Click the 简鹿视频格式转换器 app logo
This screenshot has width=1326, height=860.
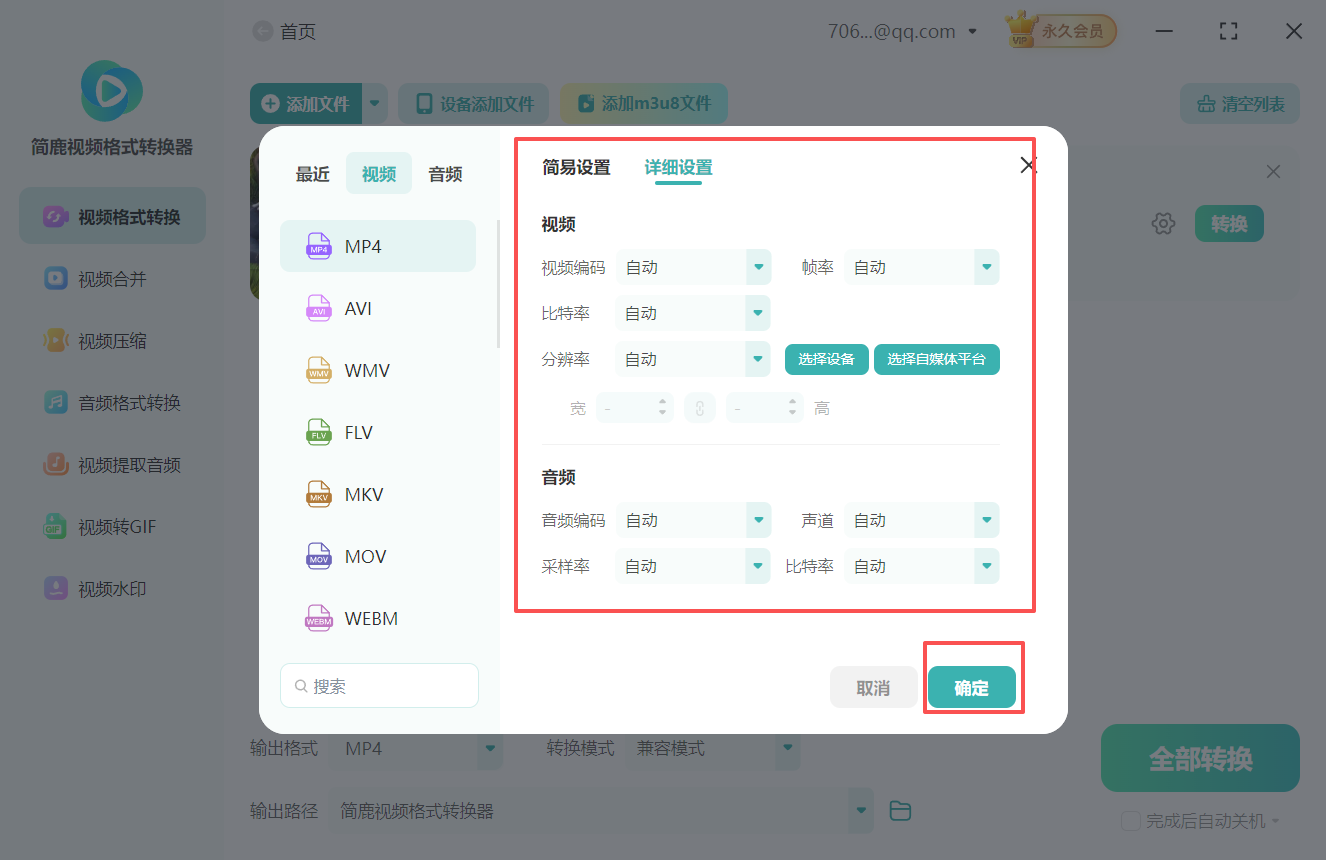[111, 91]
